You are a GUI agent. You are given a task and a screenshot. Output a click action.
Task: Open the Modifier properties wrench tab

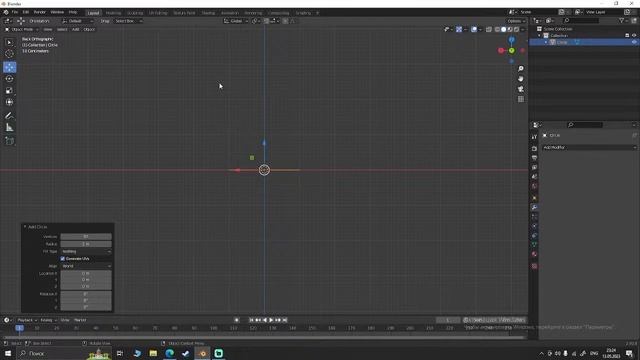[534, 207]
